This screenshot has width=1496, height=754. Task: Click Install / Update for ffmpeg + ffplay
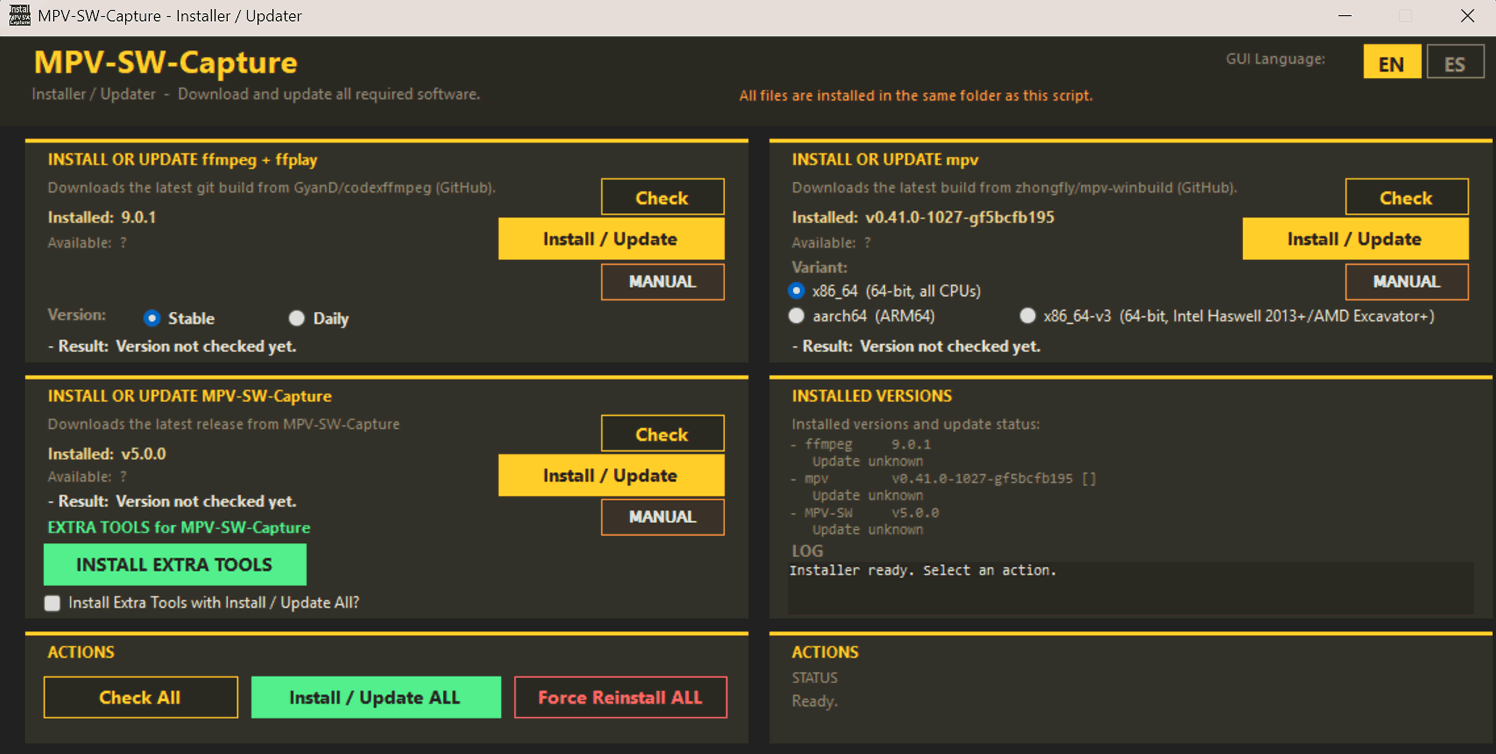pyautogui.click(x=611, y=239)
